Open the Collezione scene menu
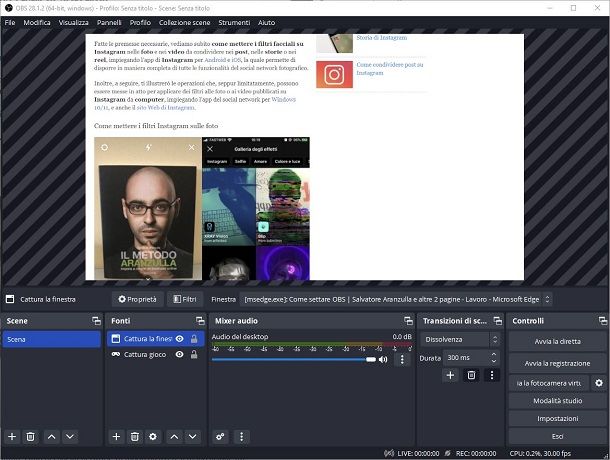The image size is (610, 460). click(184, 23)
